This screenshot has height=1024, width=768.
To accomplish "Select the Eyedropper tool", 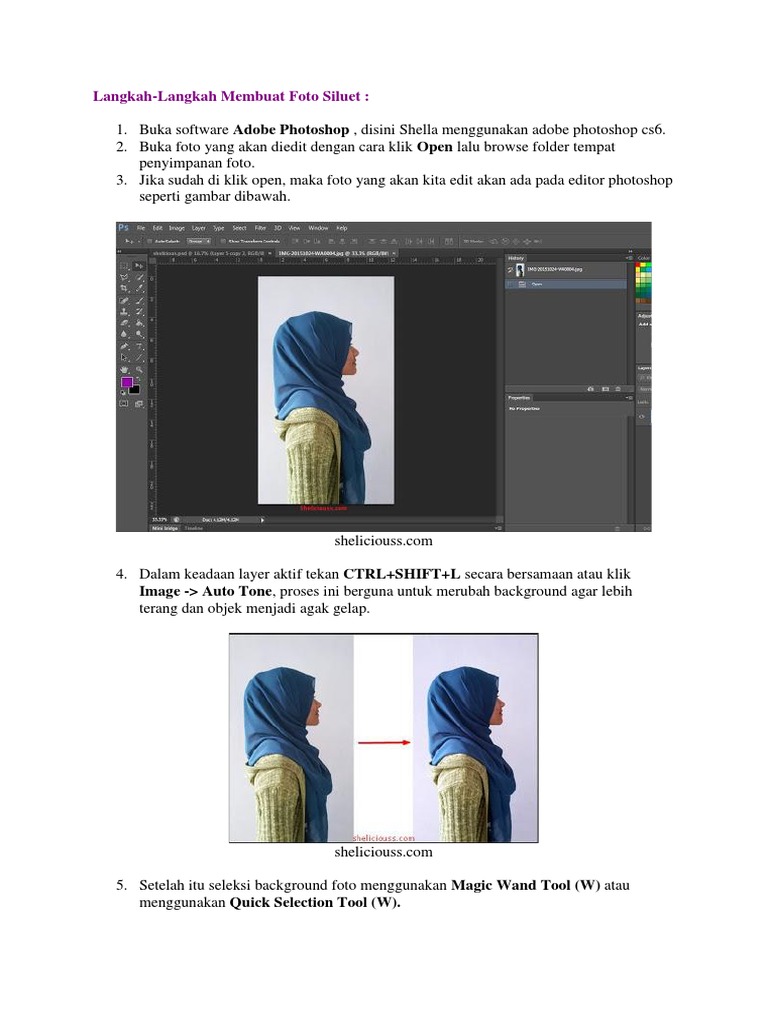I will coord(140,288).
